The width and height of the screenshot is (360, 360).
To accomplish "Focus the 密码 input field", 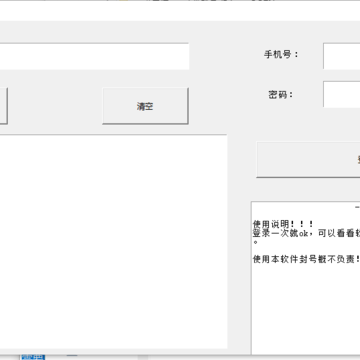I will click(342, 94).
